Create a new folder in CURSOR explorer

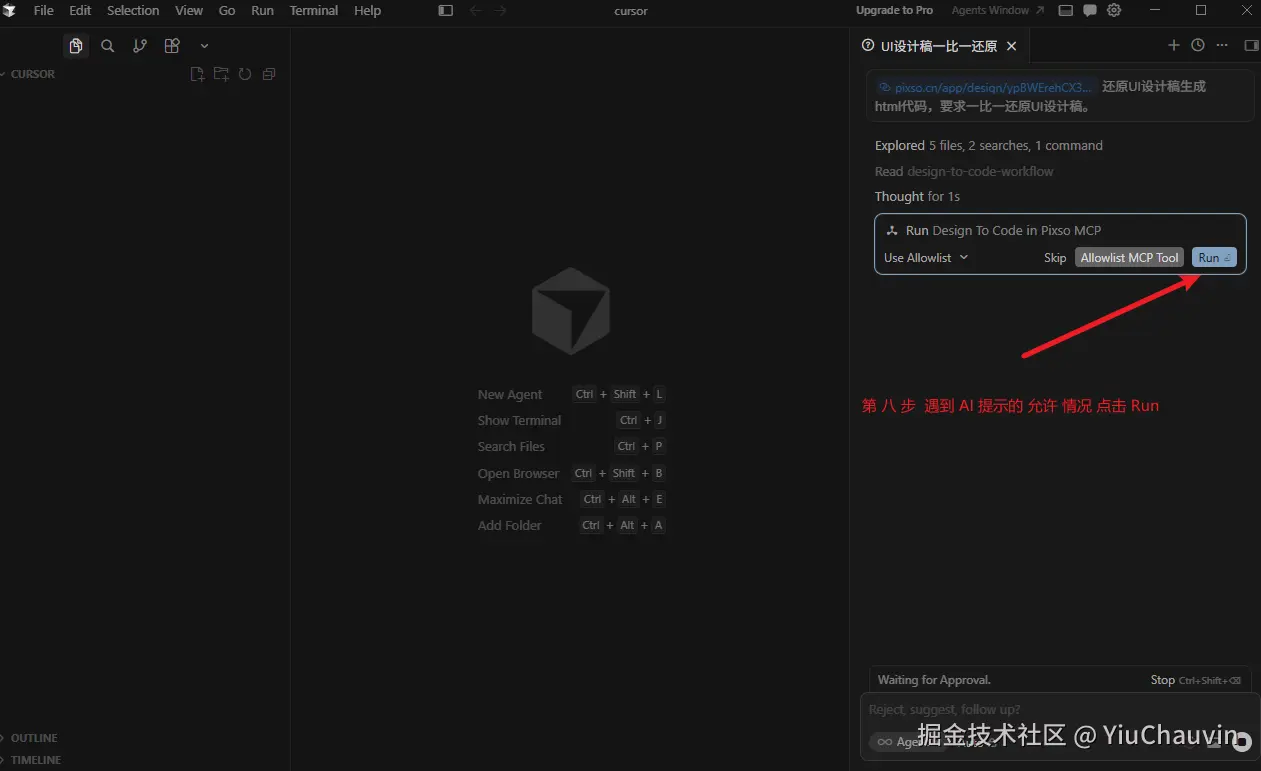point(221,74)
